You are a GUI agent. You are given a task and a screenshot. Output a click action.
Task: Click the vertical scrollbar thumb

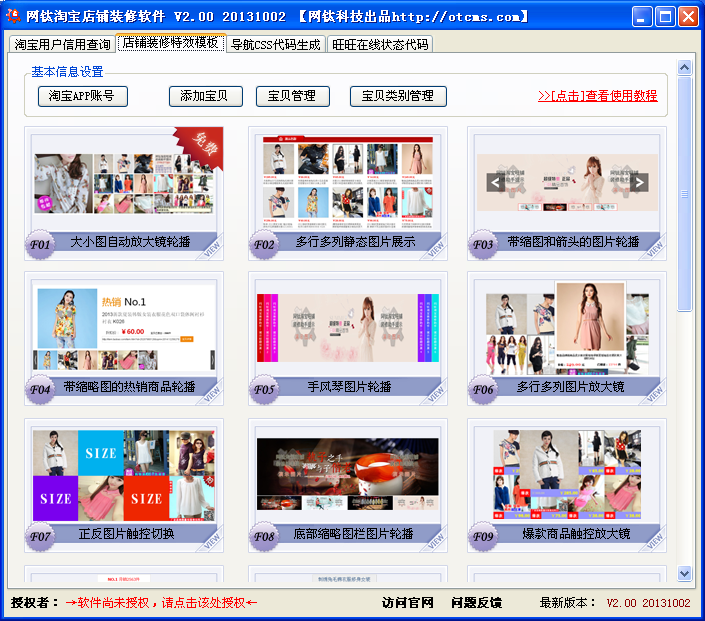tap(684, 194)
